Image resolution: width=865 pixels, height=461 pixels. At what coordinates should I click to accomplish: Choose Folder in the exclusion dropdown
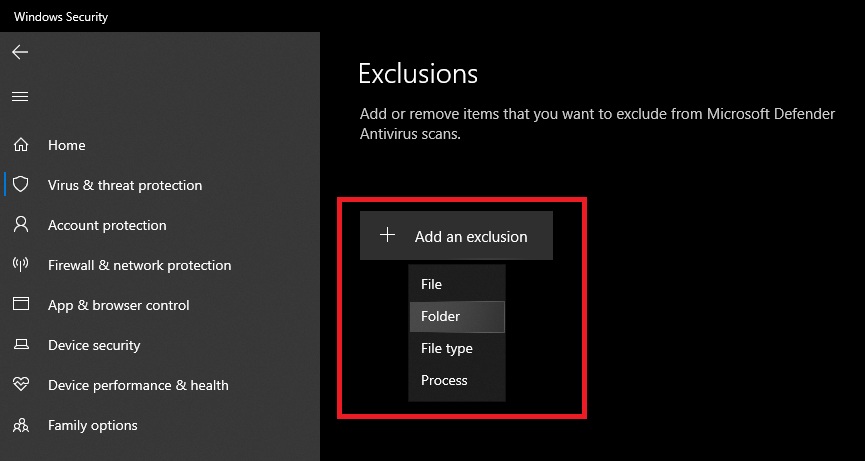[x=441, y=316]
